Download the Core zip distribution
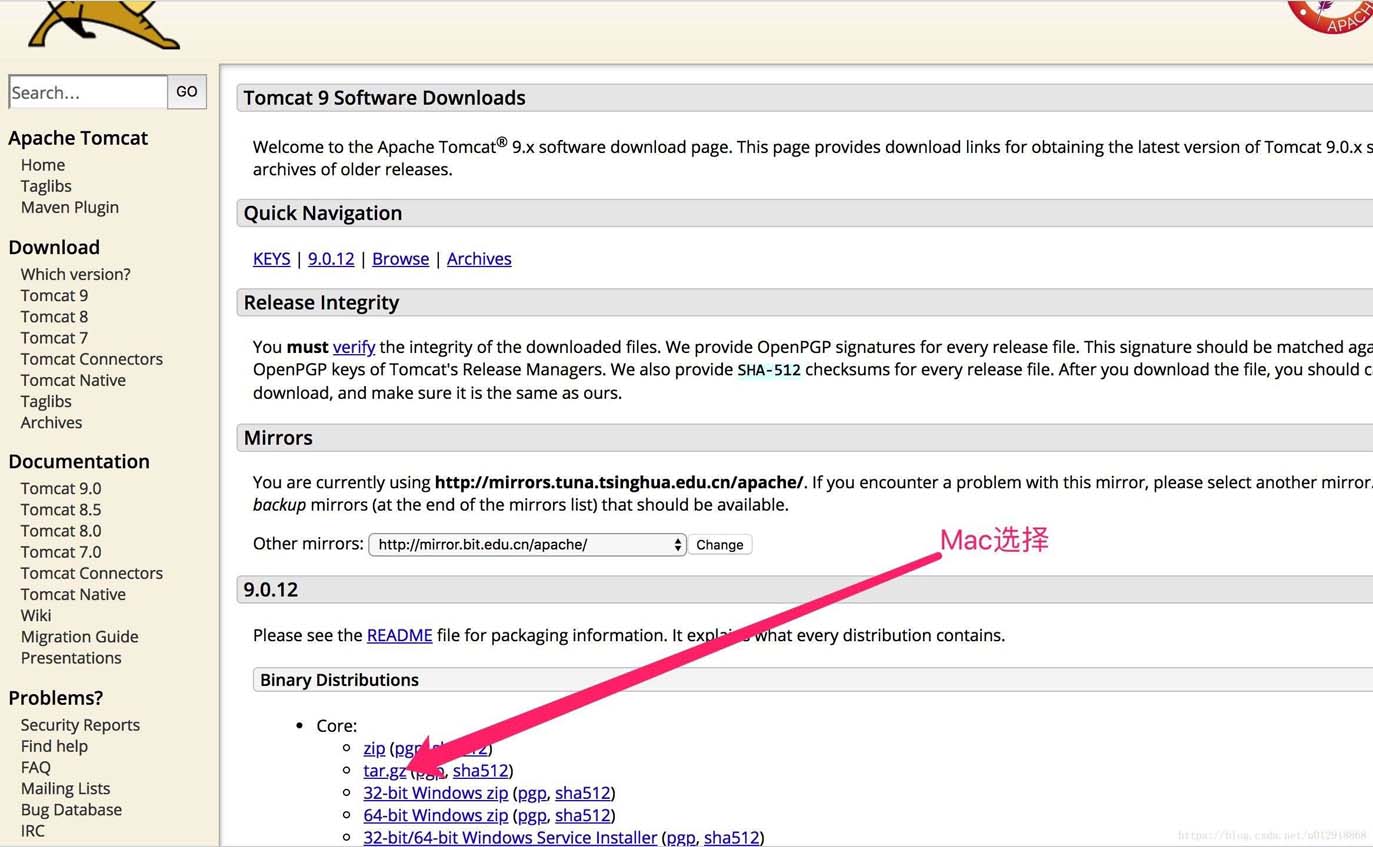Screen dimensions: 1373x847 374,748
